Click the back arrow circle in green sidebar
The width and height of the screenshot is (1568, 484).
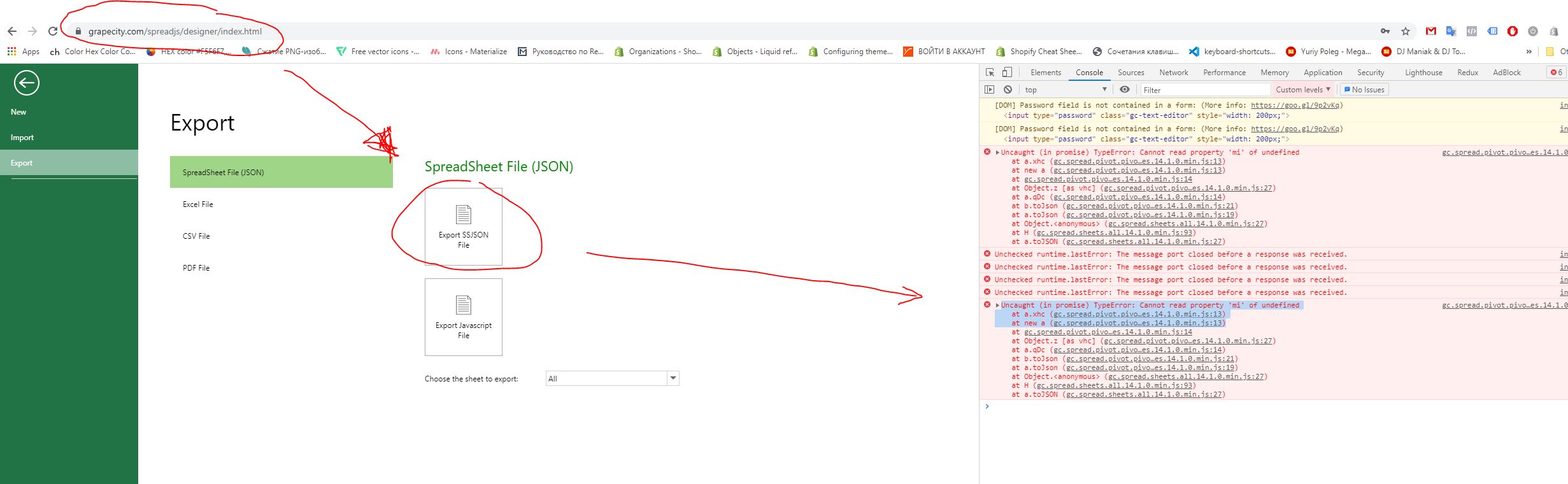(26, 83)
